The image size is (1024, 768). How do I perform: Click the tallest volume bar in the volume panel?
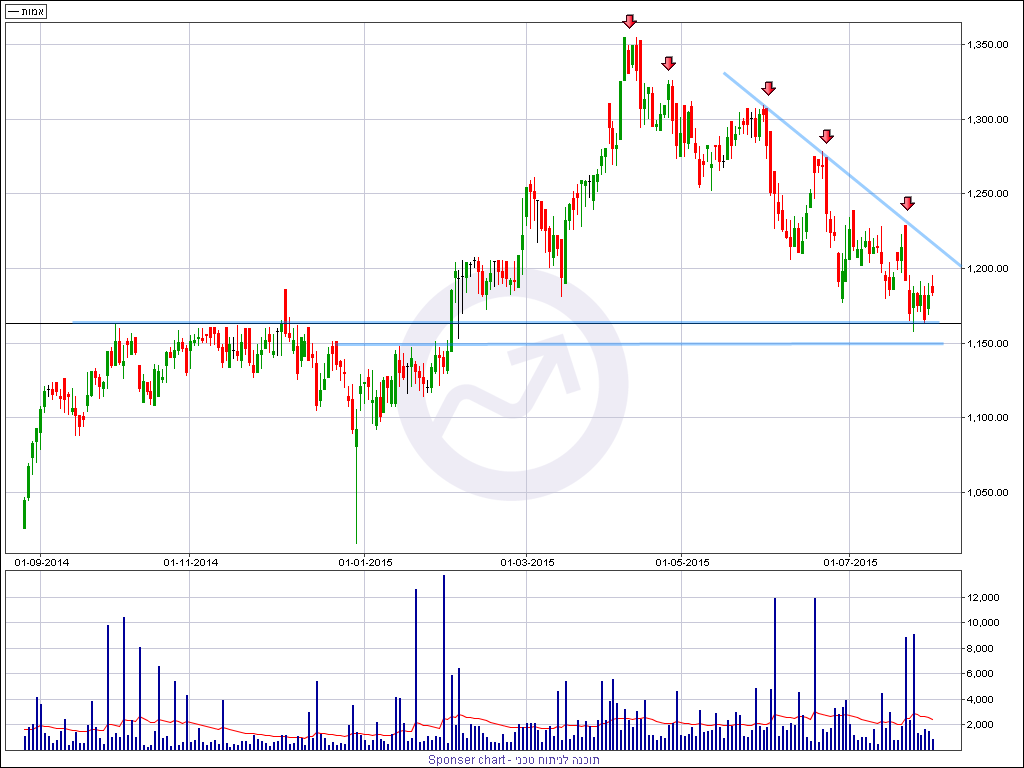(x=444, y=662)
